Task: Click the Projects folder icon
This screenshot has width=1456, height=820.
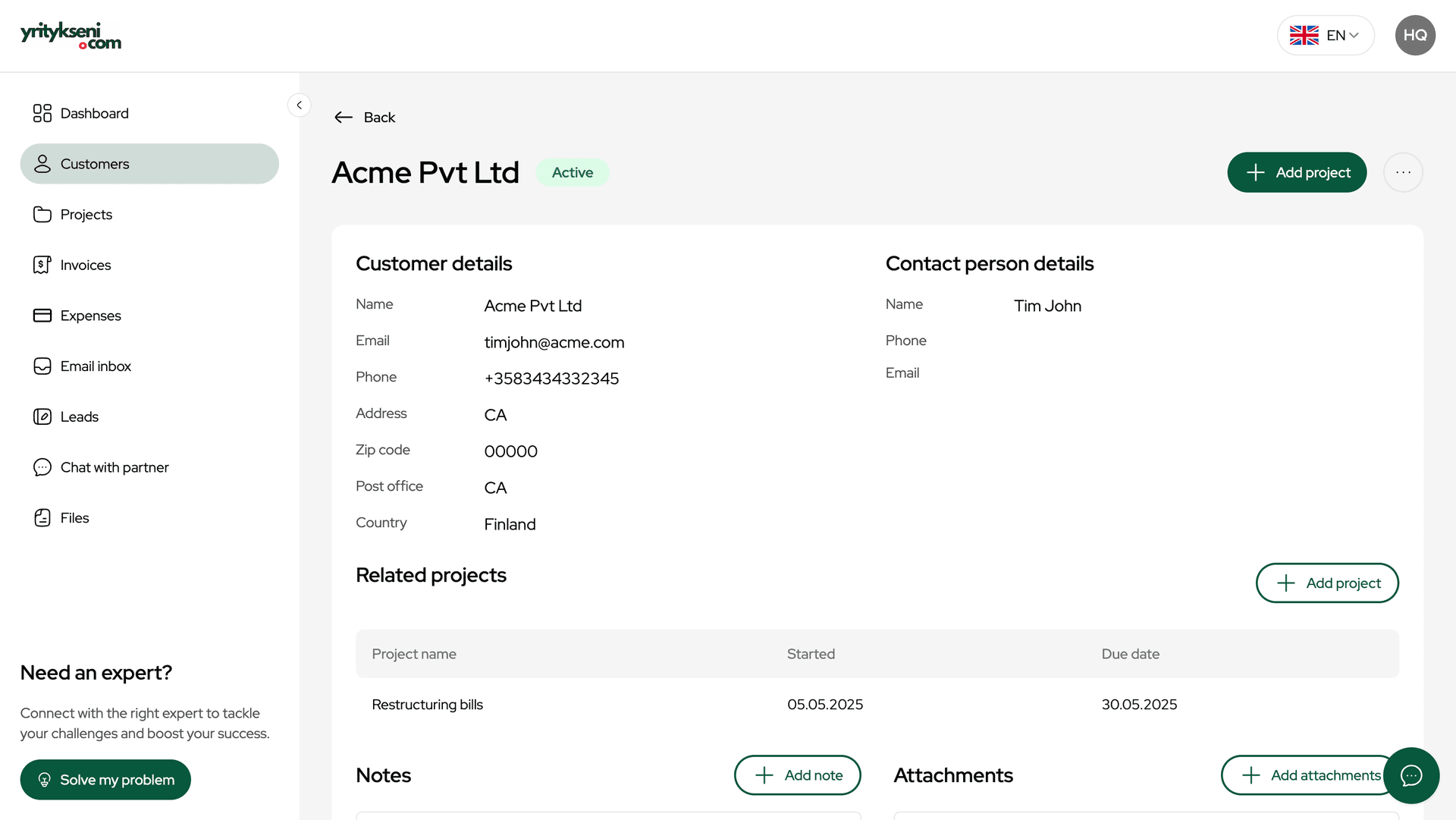Action: tap(42, 215)
